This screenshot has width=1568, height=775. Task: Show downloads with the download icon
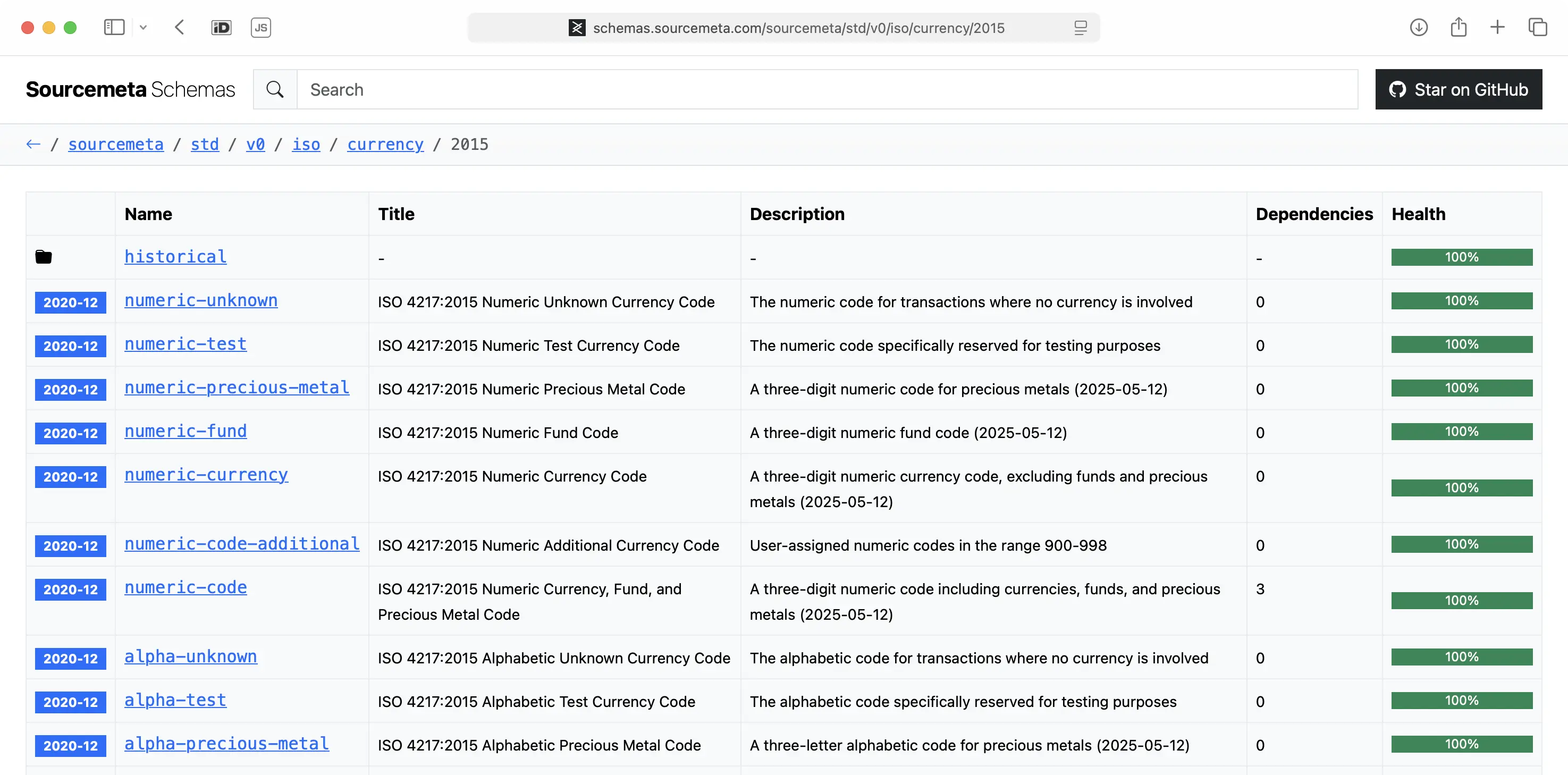point(1418,28)
